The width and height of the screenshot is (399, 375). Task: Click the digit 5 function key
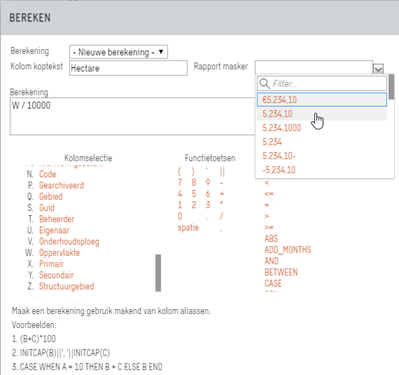(194, 194)
